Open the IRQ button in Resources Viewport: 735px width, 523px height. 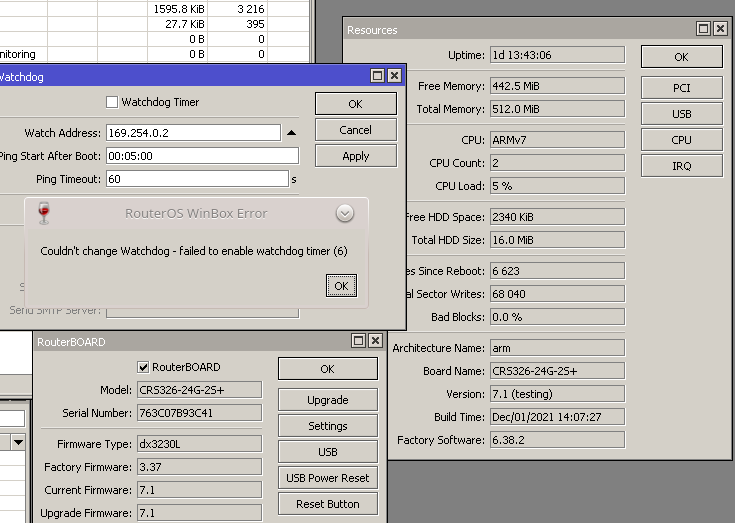click(x=682, y=166)
